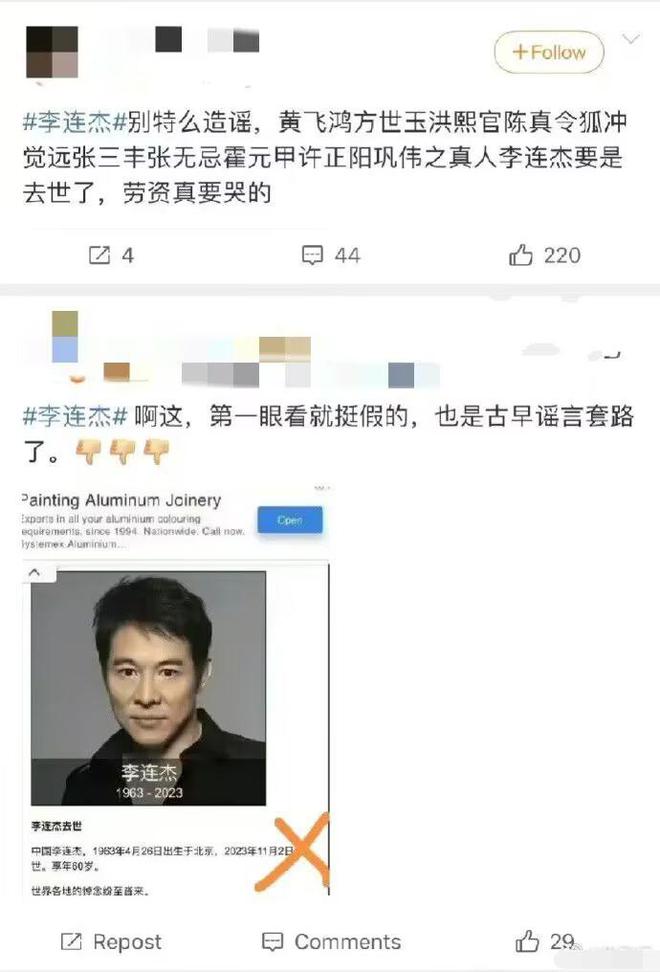This screenshot has width=660, height=972.
Task: Click the blue Open ad button
Action: 290,519
